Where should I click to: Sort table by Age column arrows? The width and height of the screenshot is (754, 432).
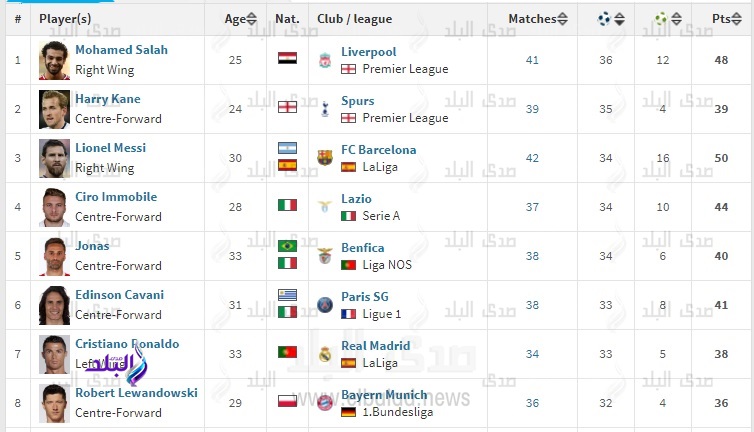coord(251,19)
